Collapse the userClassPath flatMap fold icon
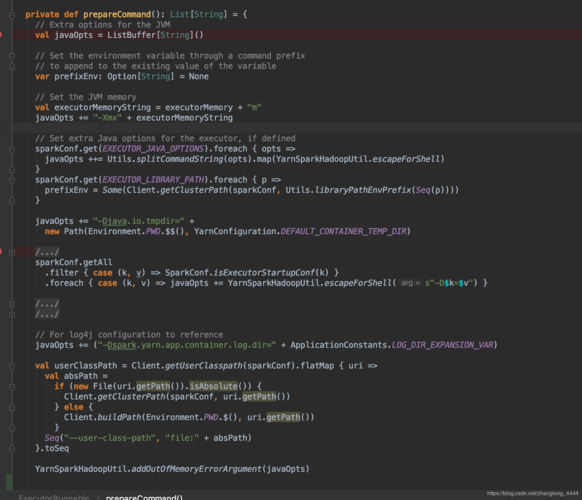 (x=12, y=366)
